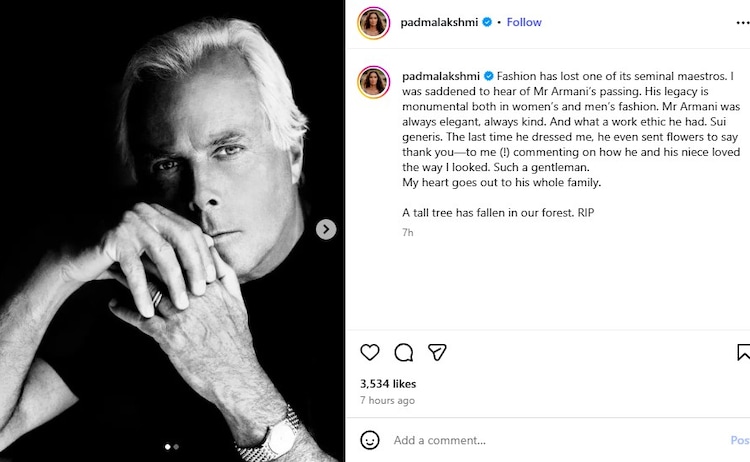Viewport: 750px width, 462px height.
Task: Click the verified badge beside the caption username
Action: coord(489,75)
